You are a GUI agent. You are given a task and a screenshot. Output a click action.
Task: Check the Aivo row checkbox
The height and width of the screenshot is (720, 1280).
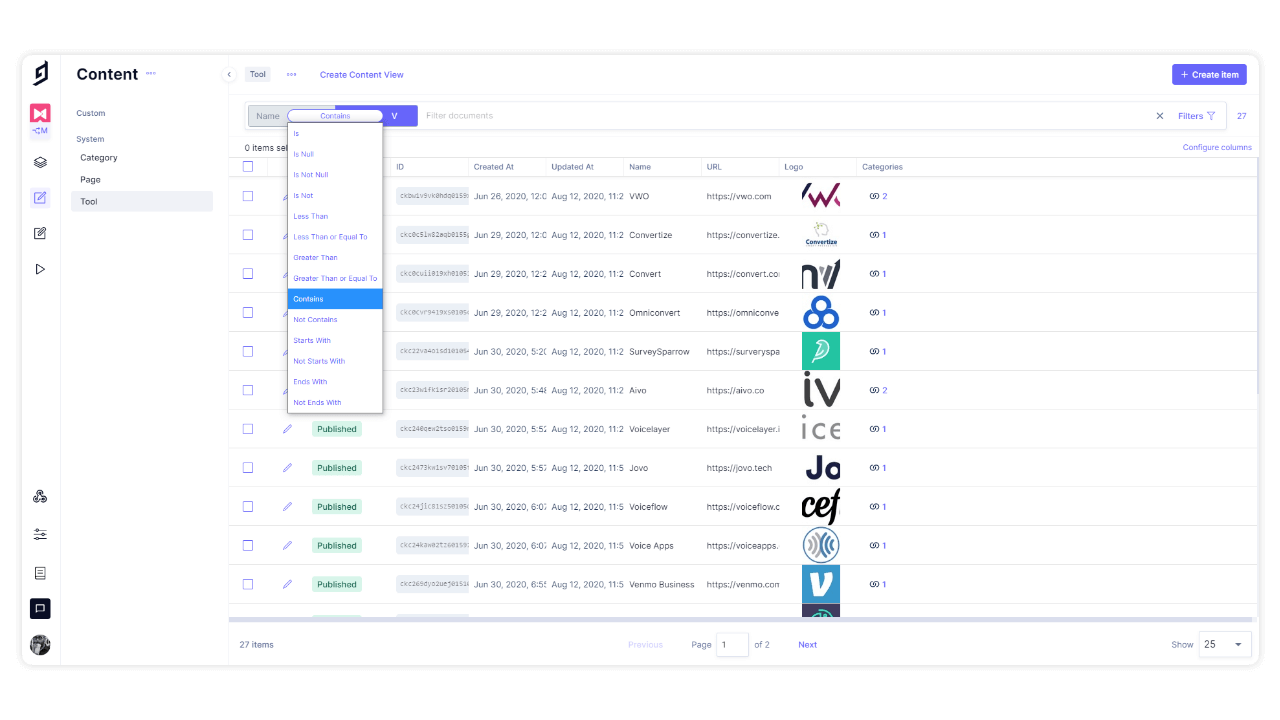pyautogui.click(x=248, y=390)
